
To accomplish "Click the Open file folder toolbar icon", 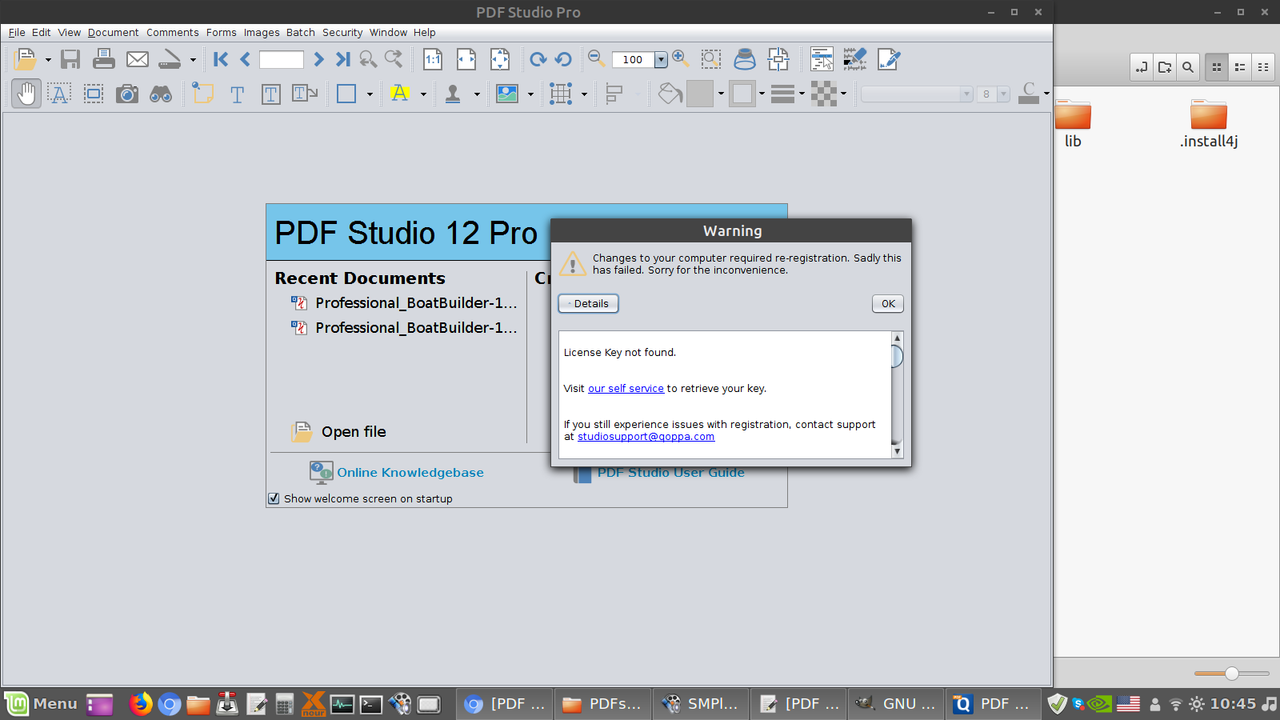I will click(24, 59).
